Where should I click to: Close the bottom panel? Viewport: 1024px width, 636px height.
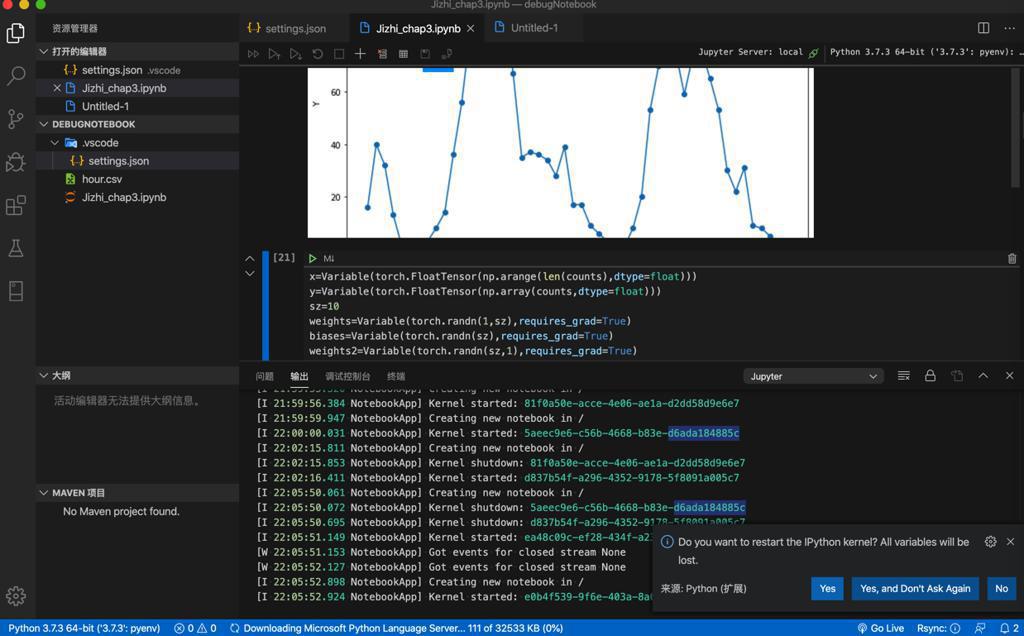point(1010,376)
